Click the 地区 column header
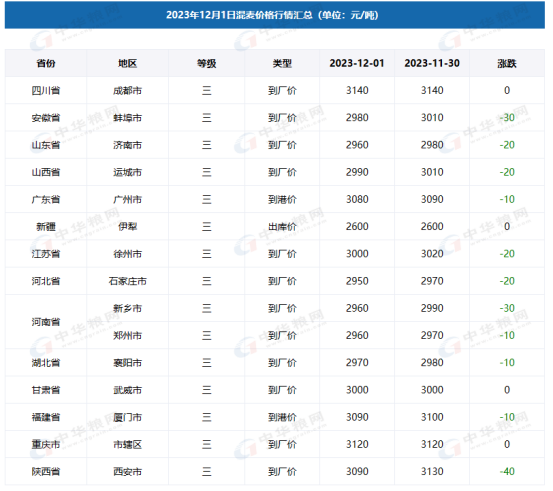Screen dimensions: 553x491 (127, 63)
